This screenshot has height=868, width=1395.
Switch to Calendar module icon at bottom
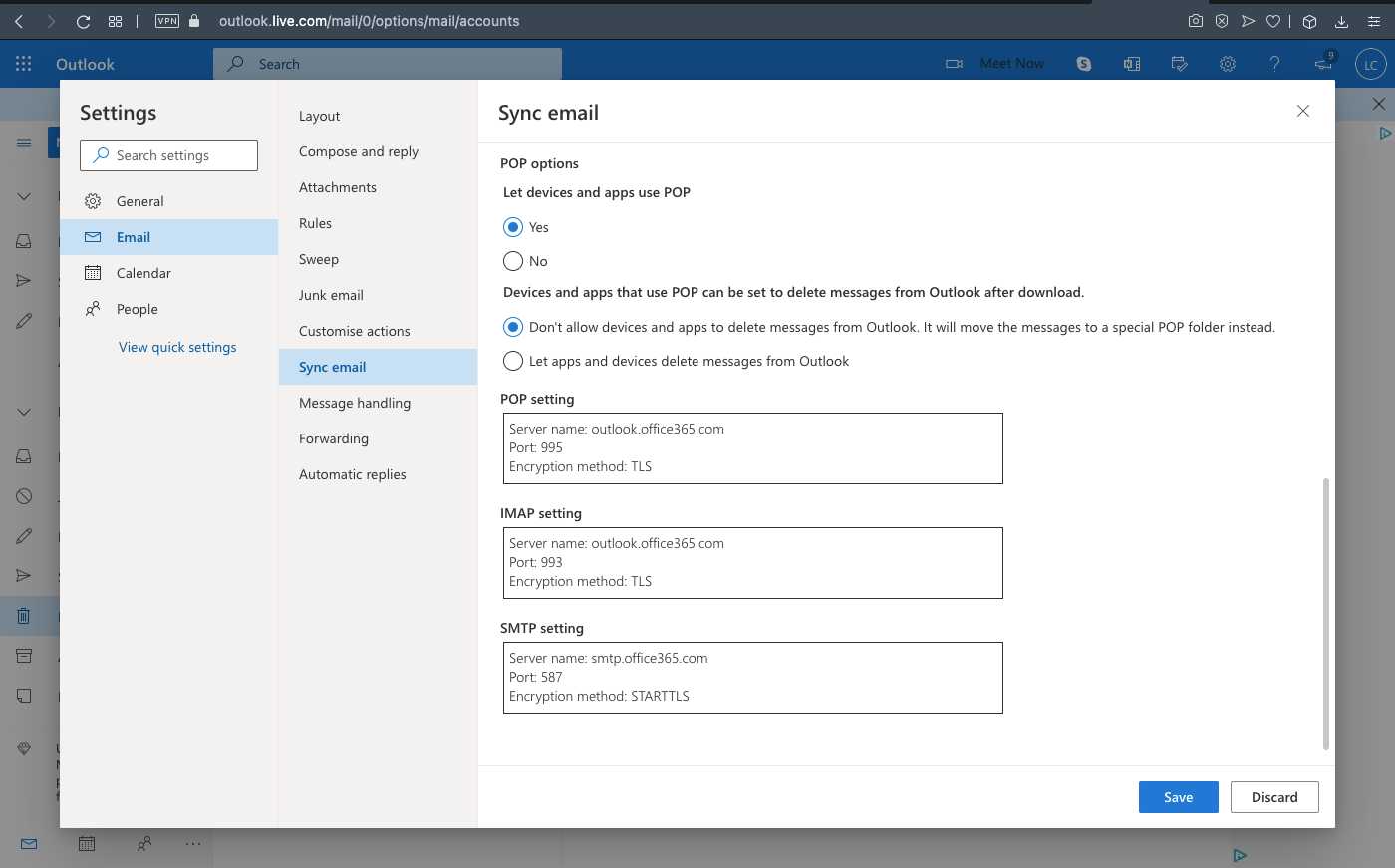[x=87, y=844]
